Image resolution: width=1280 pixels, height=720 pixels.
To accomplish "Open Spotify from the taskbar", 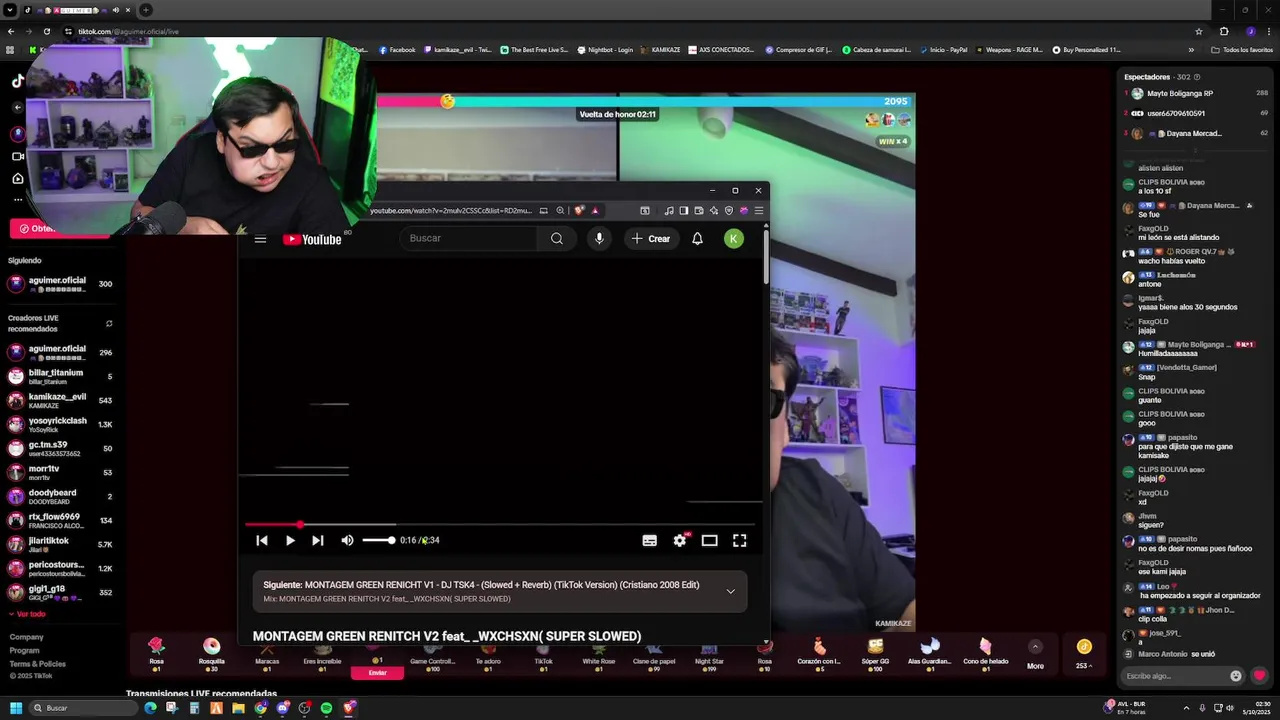I will (x=326, y=708).
